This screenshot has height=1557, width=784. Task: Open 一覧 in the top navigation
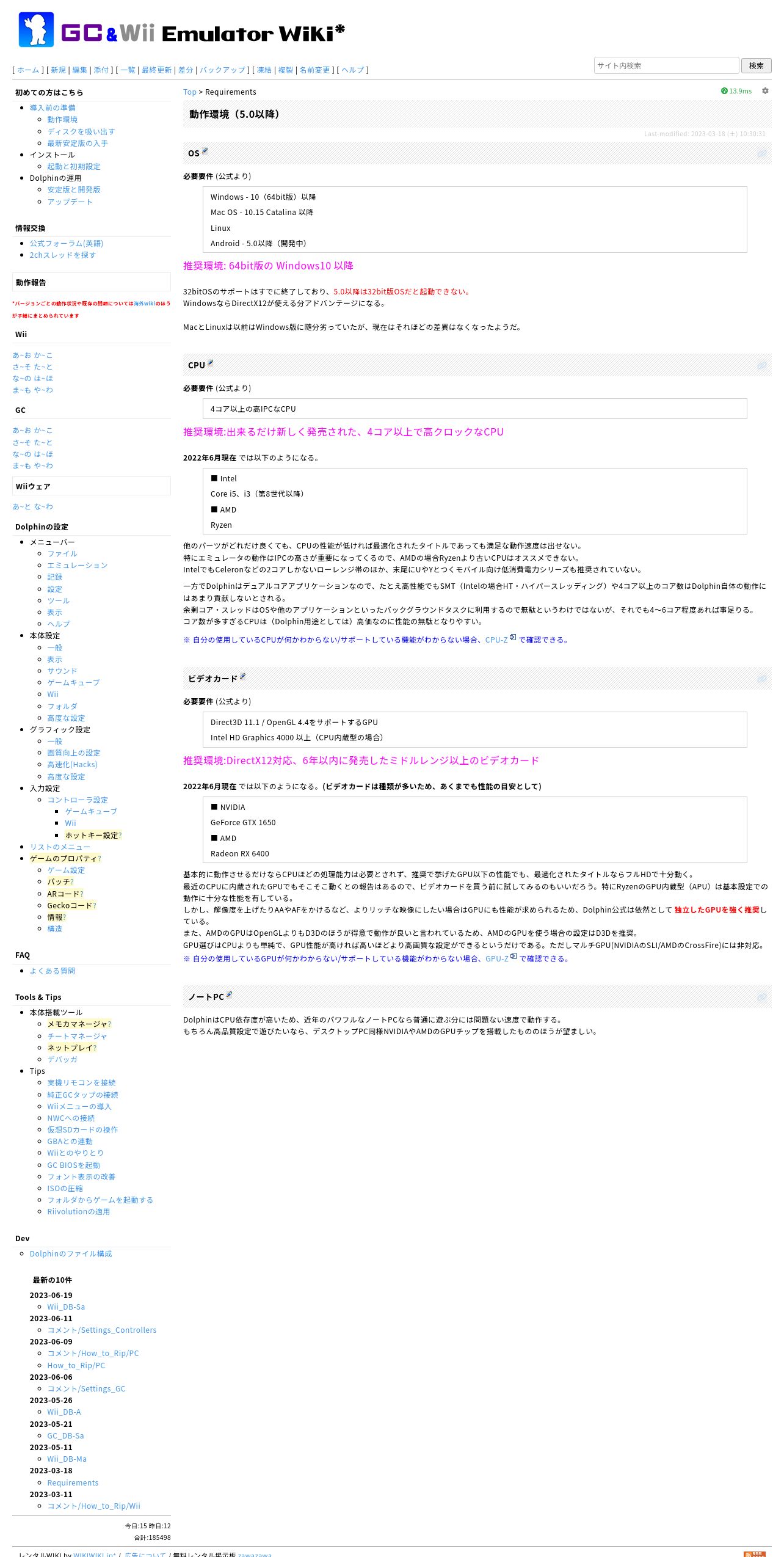pyautogui.click(x=128, y=70)
